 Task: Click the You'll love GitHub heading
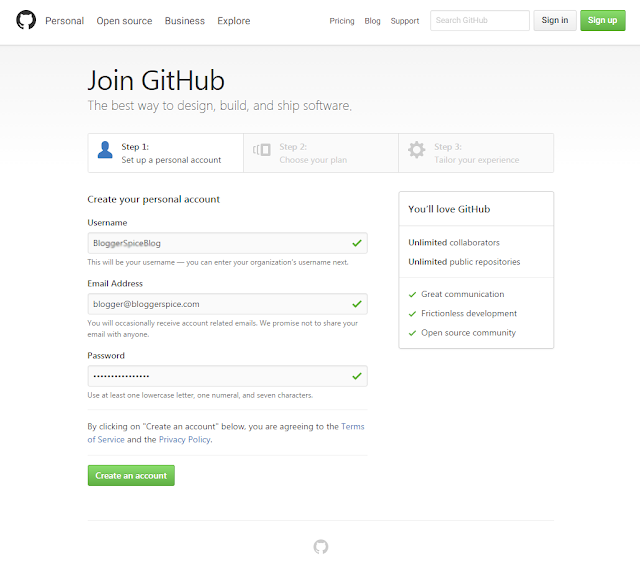[x=449, y=209]
